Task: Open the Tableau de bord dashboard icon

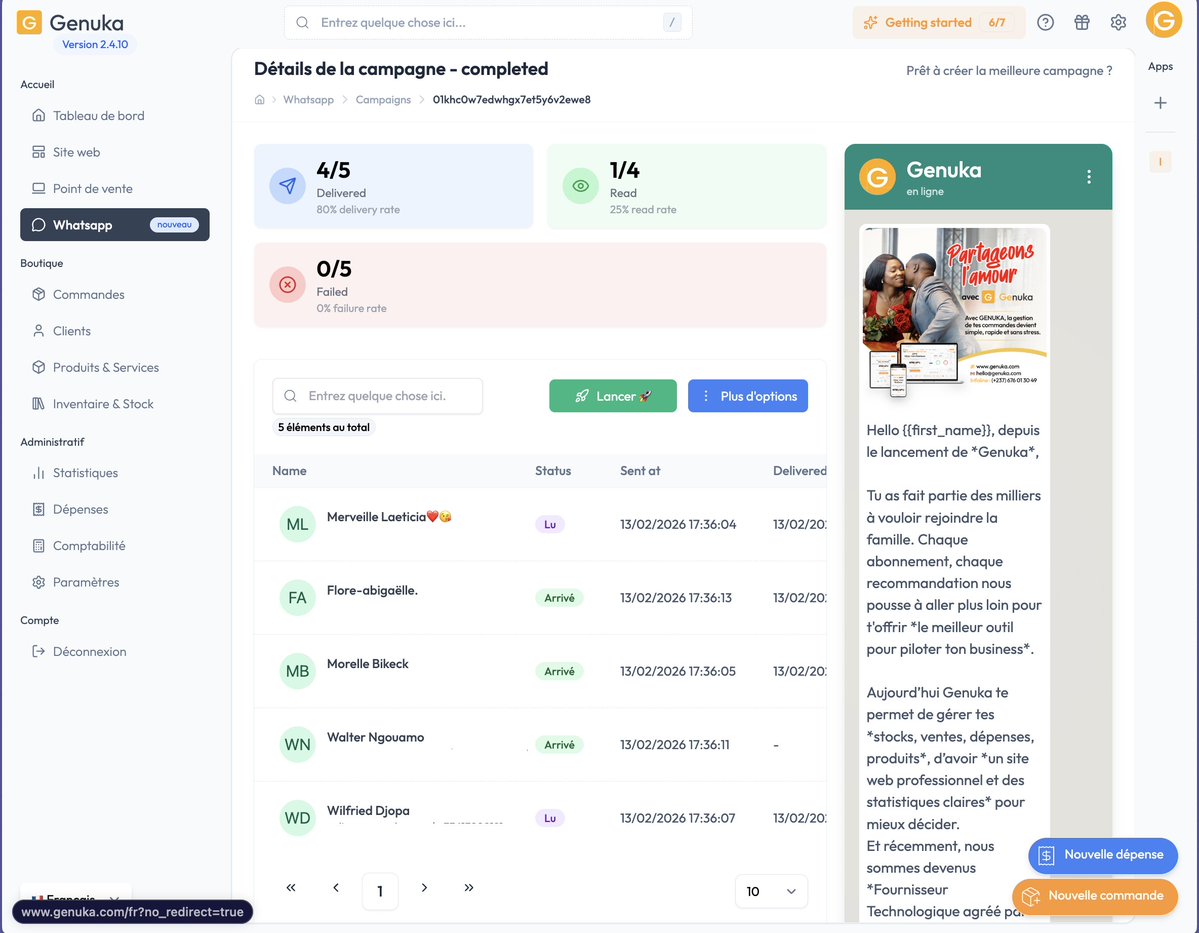Action: point(41,115)
